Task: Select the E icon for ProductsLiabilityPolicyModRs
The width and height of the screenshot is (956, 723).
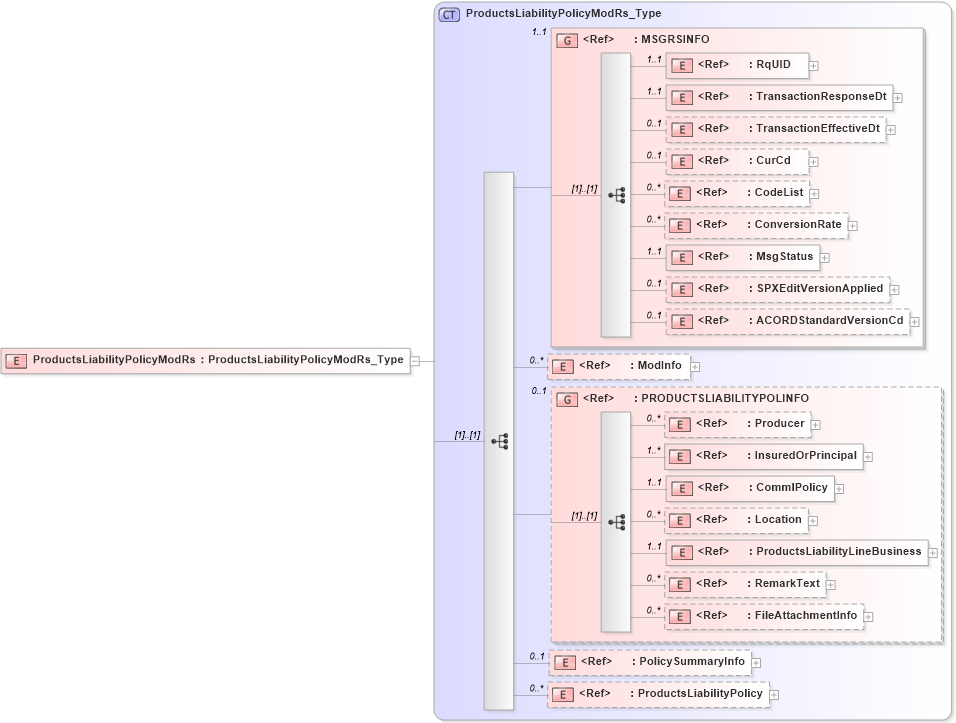Action: point(16,360)
